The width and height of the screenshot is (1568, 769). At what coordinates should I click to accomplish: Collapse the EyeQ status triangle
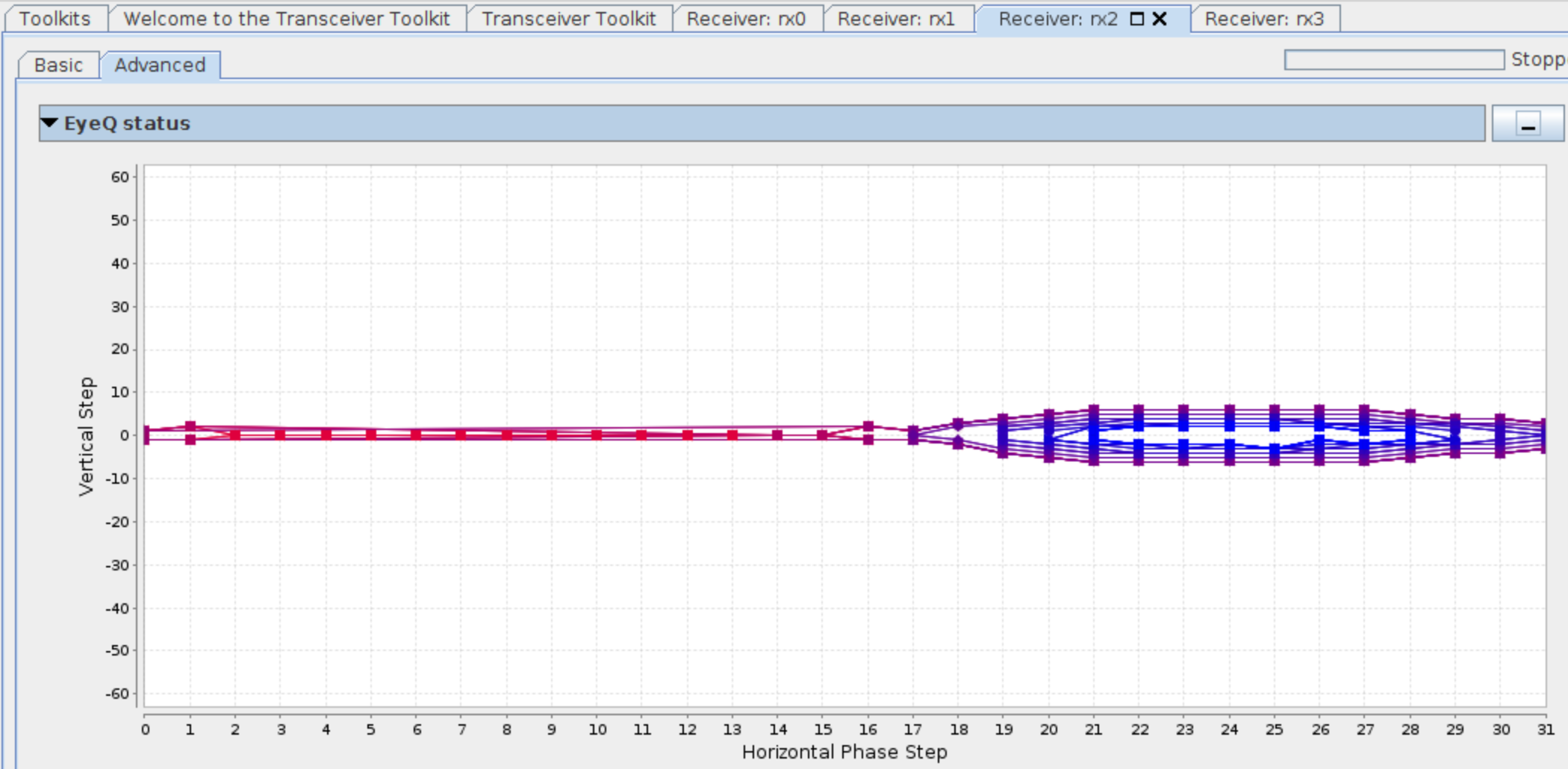[x=50, y=123]
